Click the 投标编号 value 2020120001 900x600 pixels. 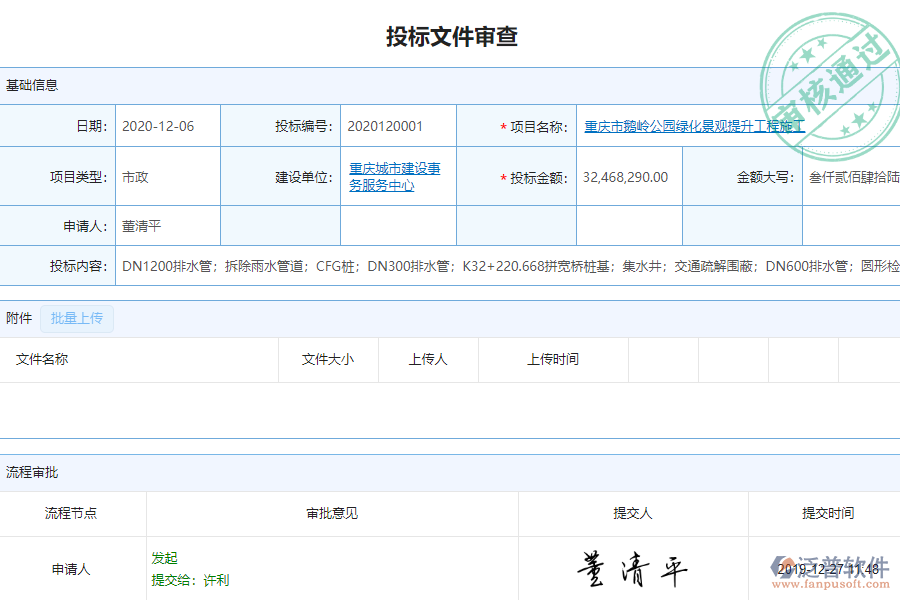[383, 126]
